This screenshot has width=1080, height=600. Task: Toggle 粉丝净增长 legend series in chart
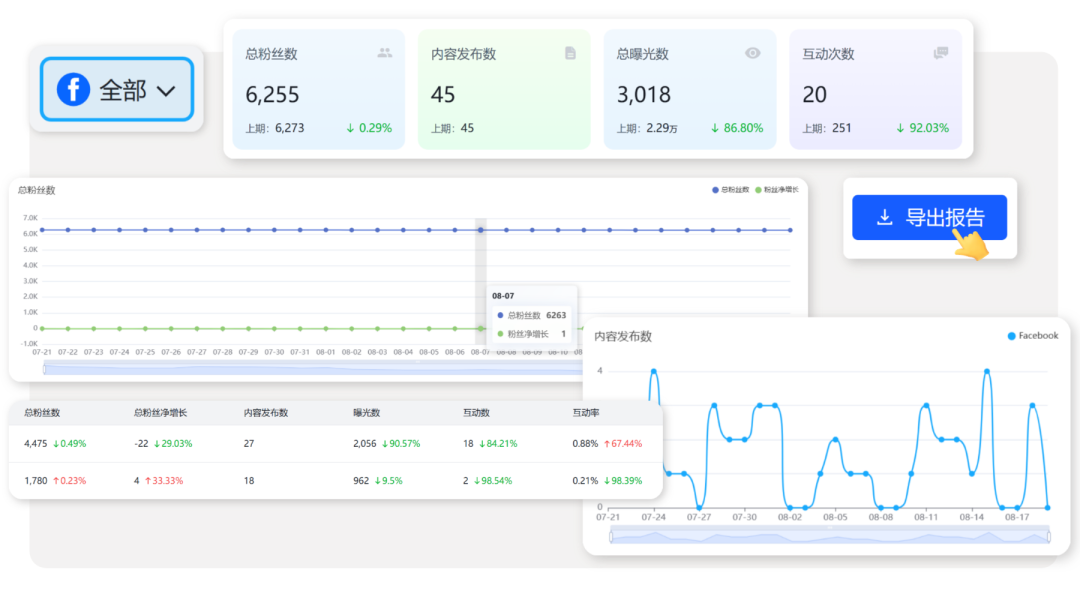(x=777, y=189)
